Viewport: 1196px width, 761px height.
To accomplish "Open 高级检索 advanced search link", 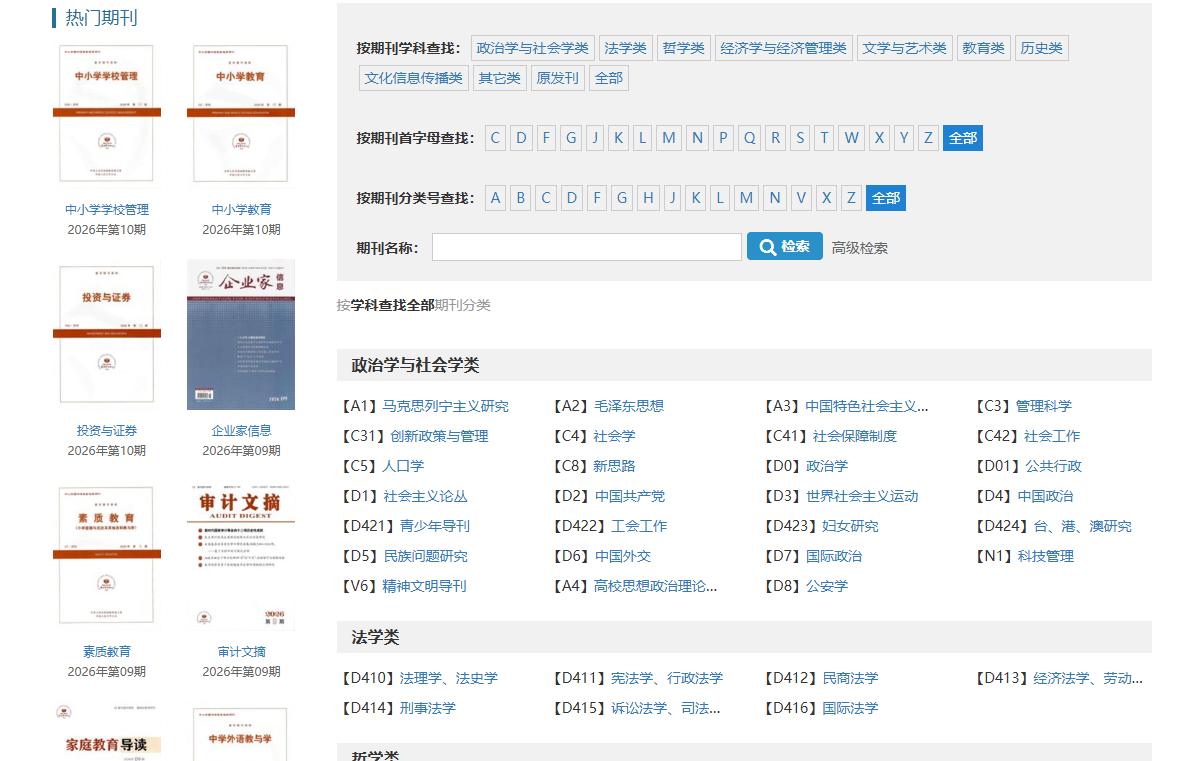I will pos(860,248).
